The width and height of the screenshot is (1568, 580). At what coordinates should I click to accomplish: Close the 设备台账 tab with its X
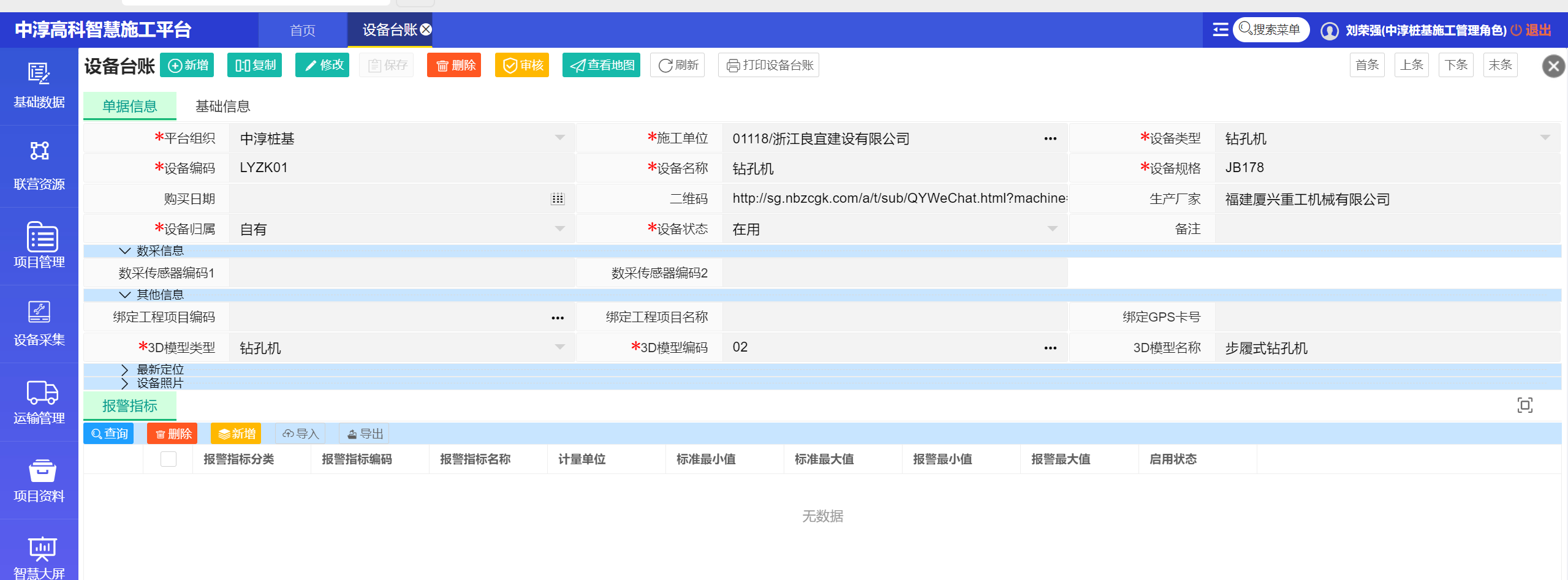[x=426, y=29]
